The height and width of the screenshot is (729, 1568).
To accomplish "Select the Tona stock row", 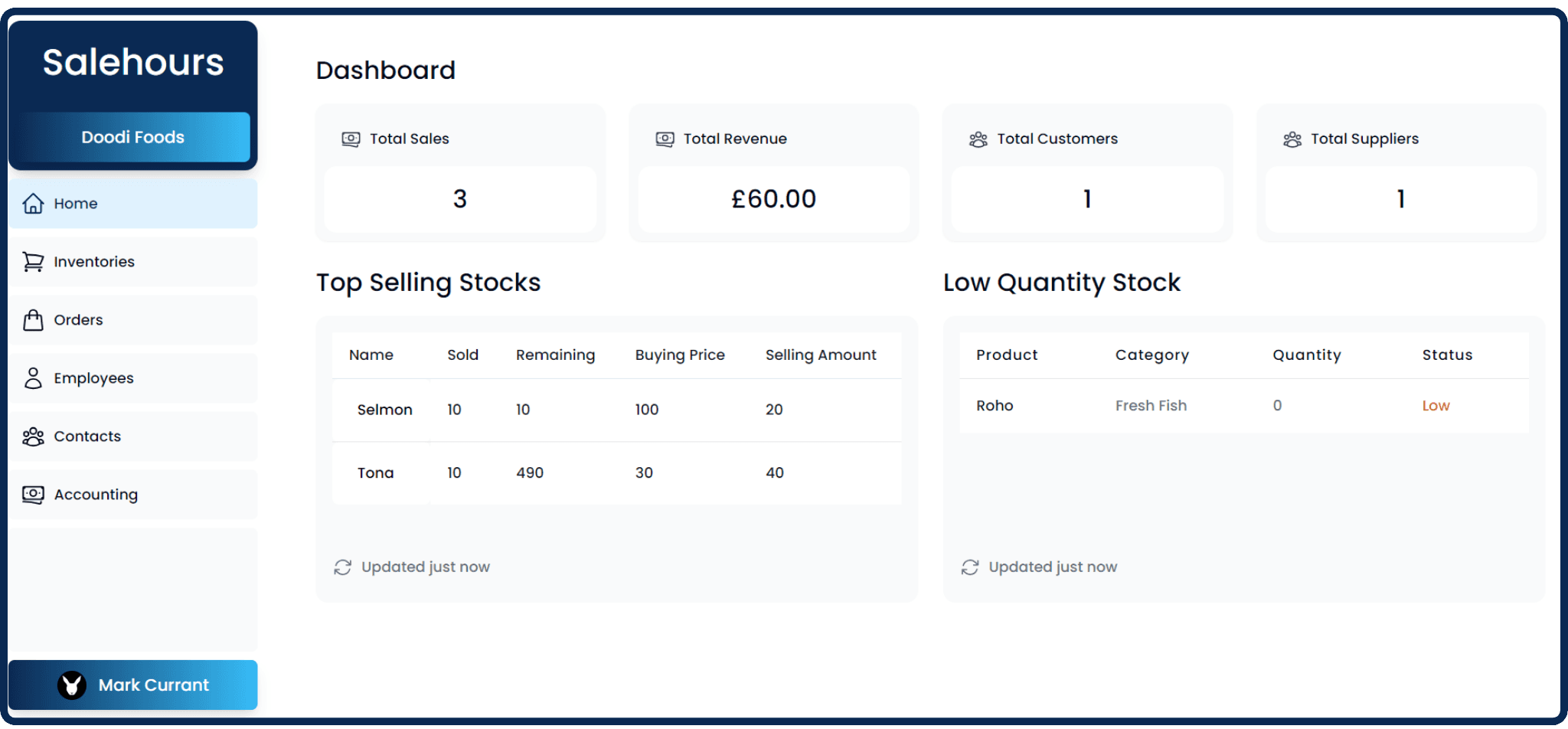I will click(616, 473).
